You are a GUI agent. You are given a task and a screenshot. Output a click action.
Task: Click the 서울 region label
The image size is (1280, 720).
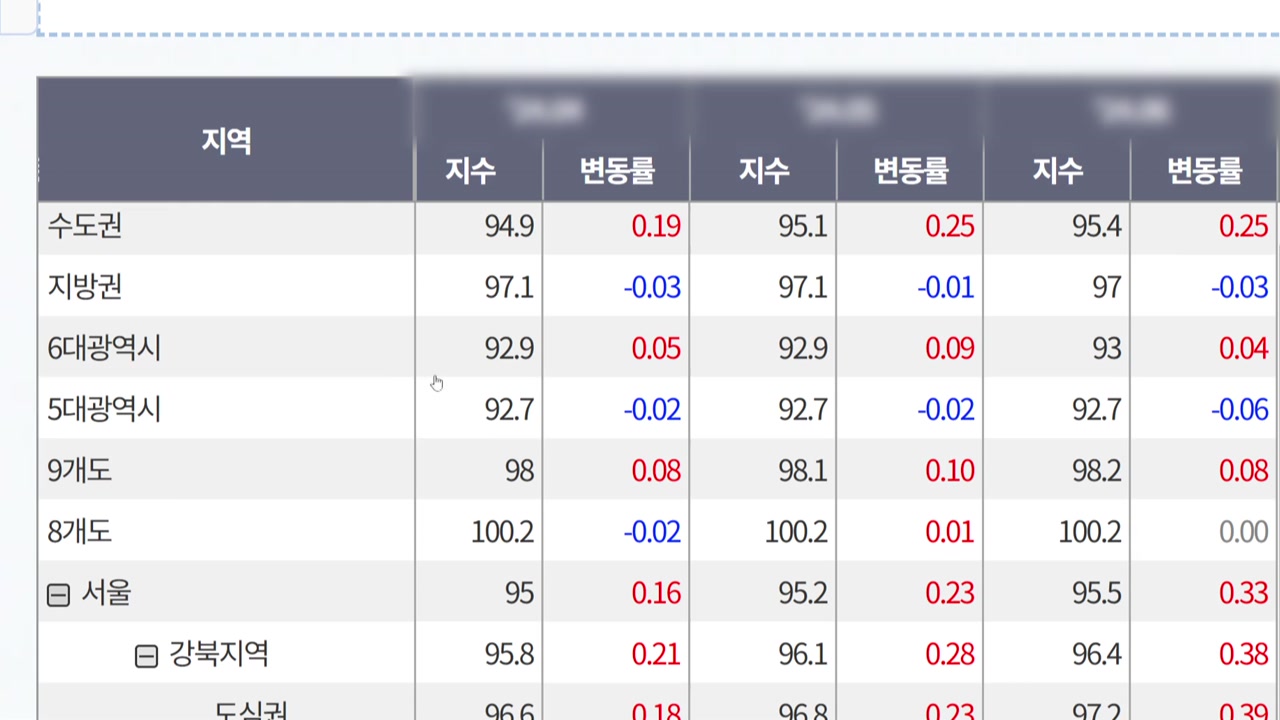(106, 593)
